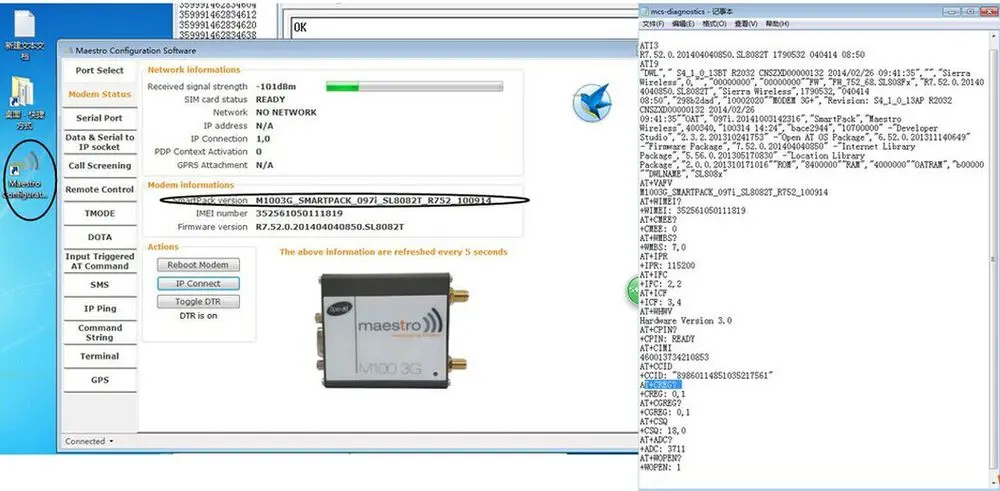
Task: Go to the Remote Control tab
Action: point(99,189)
